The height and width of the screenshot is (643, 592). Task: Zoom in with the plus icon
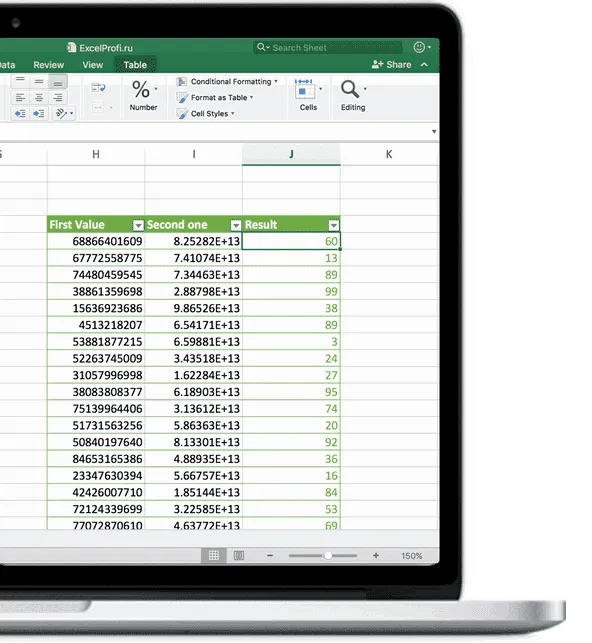click(x=376, y=556)
